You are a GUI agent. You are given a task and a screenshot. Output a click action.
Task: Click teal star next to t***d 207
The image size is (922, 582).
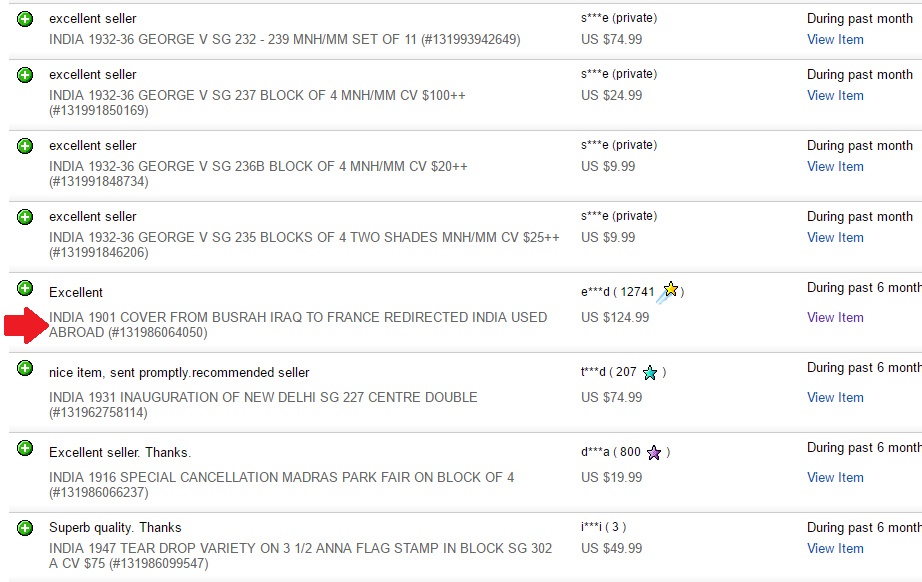tap(650, 373)
